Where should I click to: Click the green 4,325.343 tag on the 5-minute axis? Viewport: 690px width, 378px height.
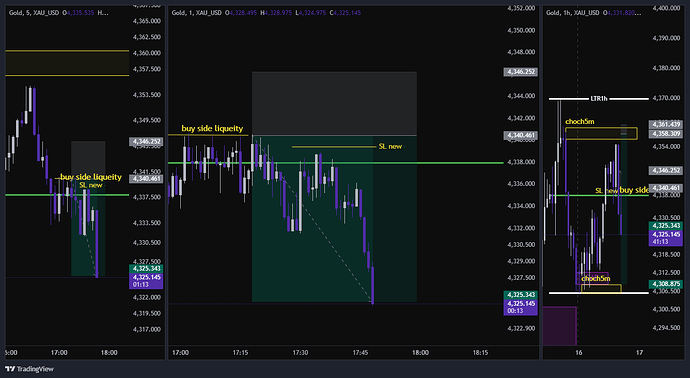[146, 268]
